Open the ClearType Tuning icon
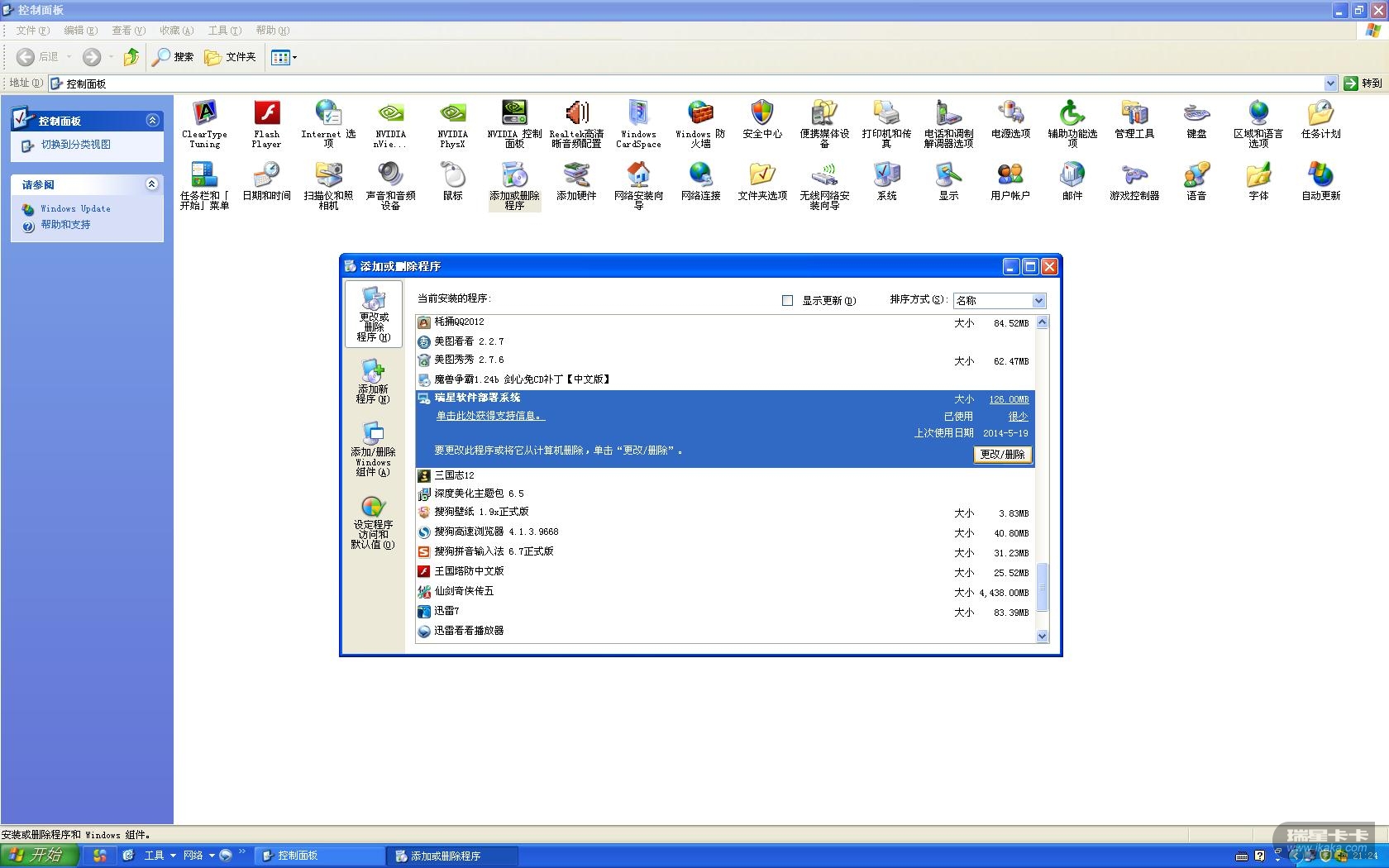Viewport: 1389px width, 868px height. pyautogui.click(x=204, y=124)
